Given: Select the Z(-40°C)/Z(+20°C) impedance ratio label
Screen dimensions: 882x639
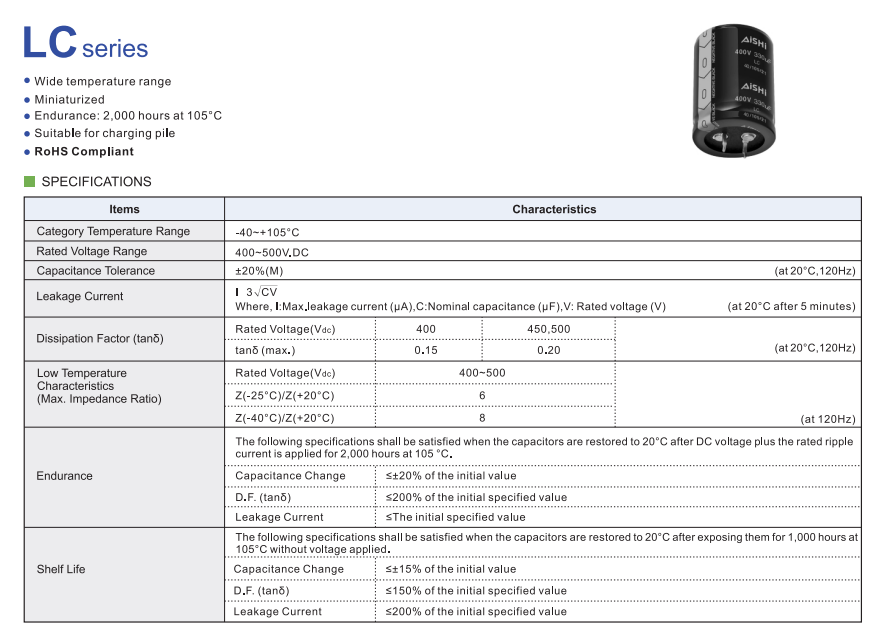Looking at the screenshot, I should 284,418.
